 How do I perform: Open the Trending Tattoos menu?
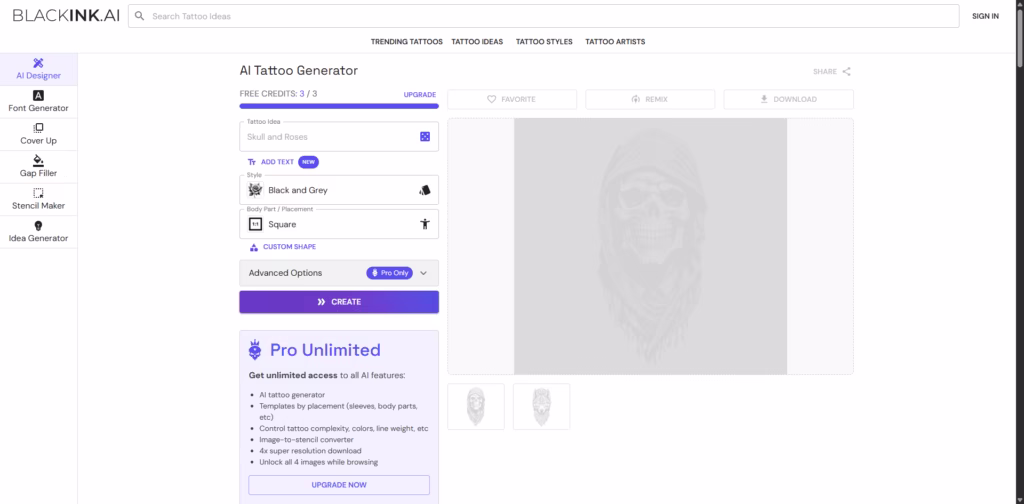point(406,42)
